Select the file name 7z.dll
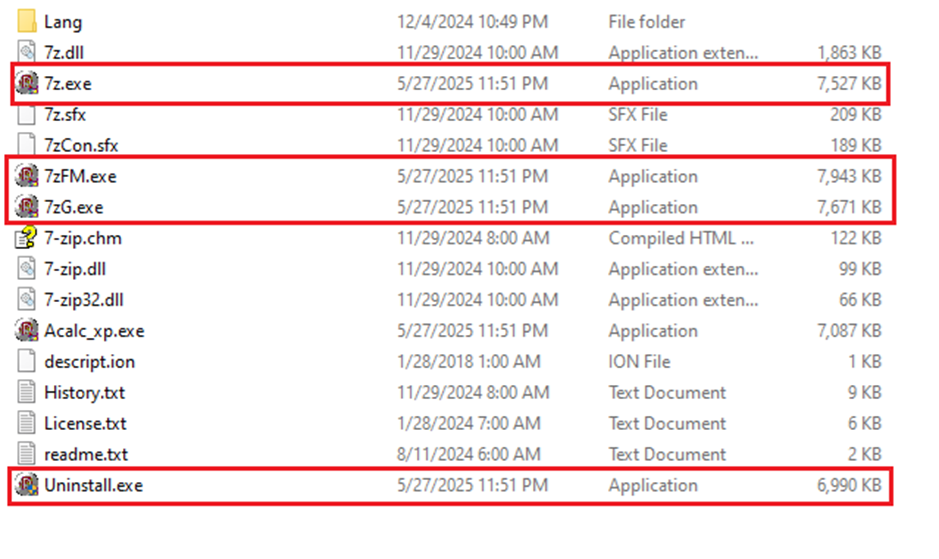The width and height of the screenshot is (939, 559). click(x=64, y=53)
